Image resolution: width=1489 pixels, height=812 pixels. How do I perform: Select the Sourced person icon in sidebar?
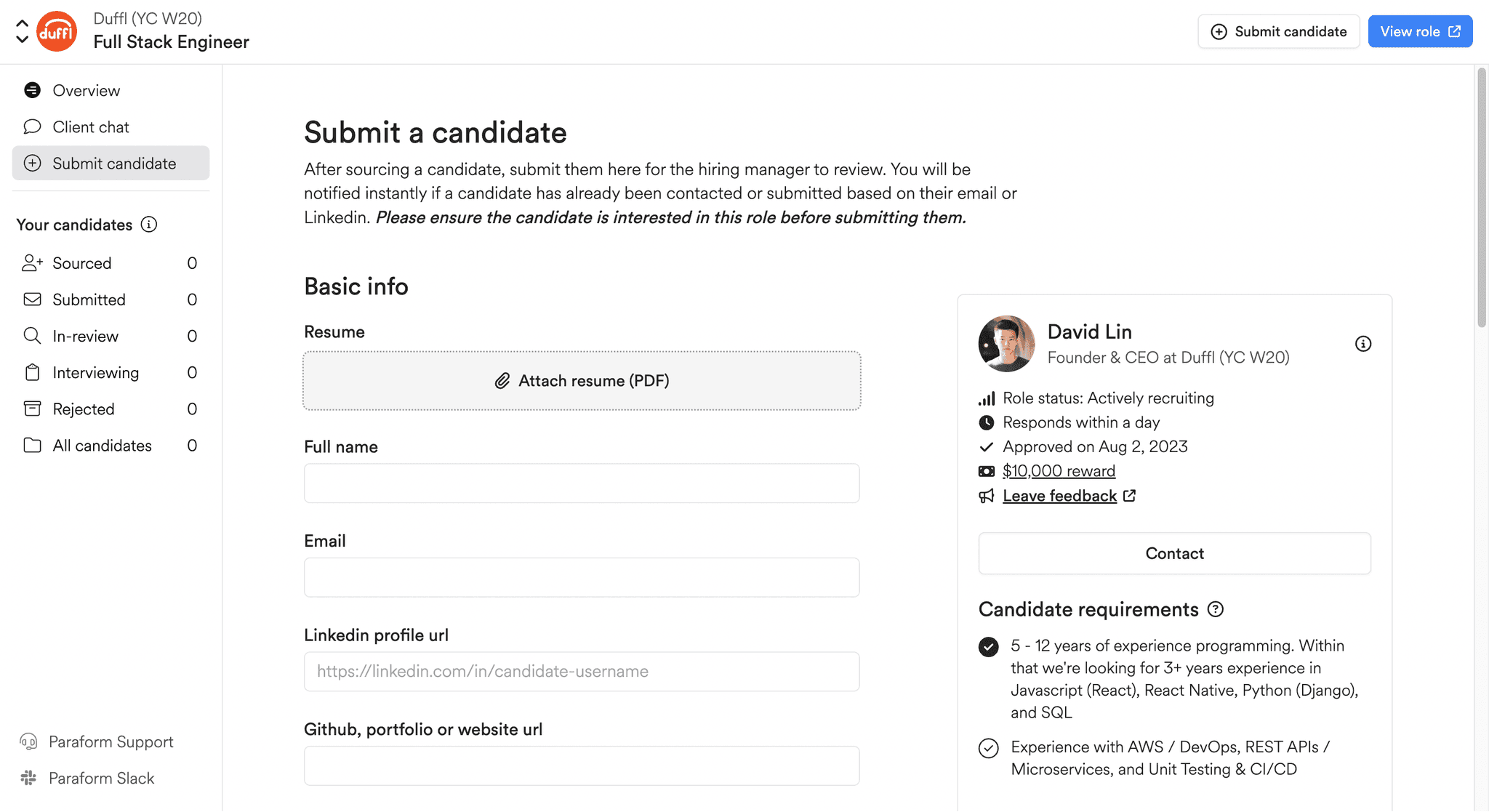pos(32,262)
